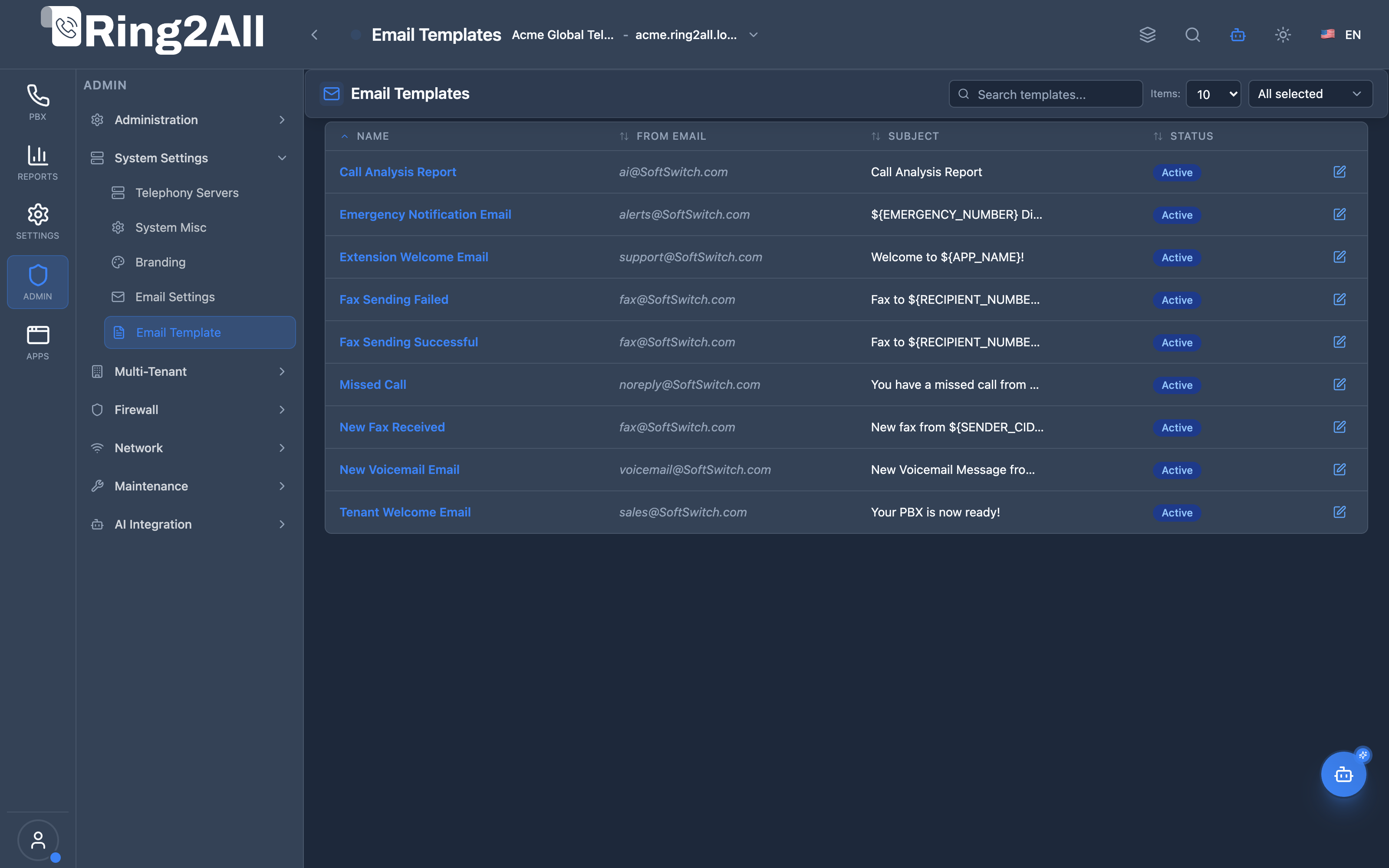Click the Search templates input field

coord(1046,94)
